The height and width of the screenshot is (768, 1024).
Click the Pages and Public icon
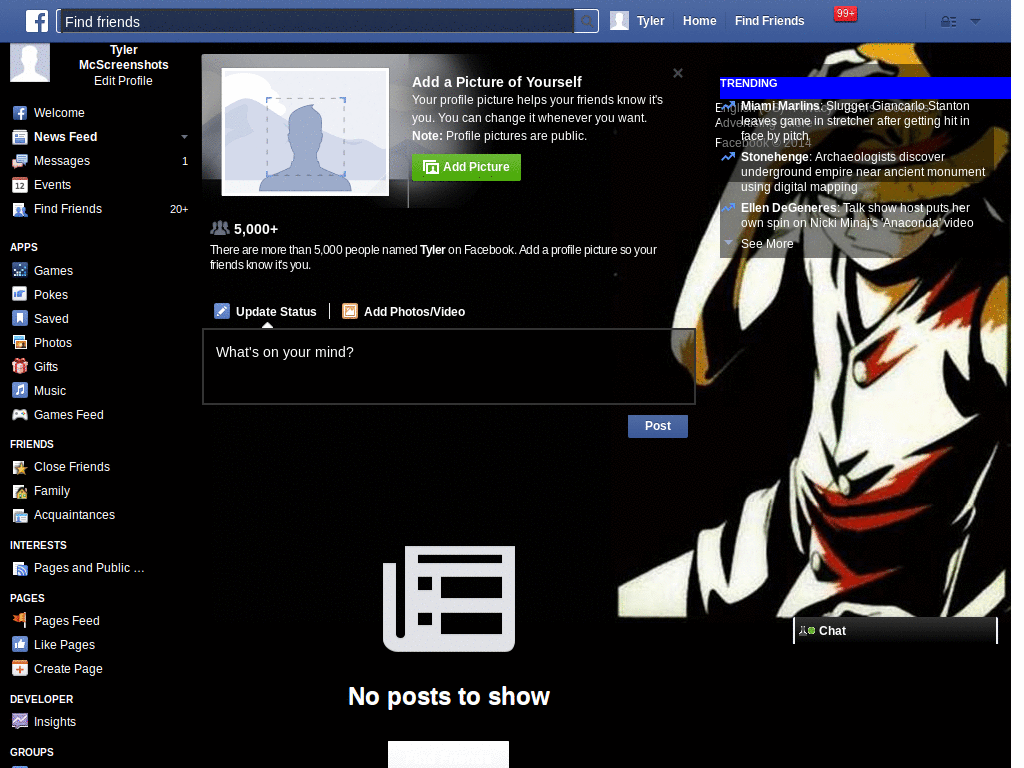[x=20, y=569]
